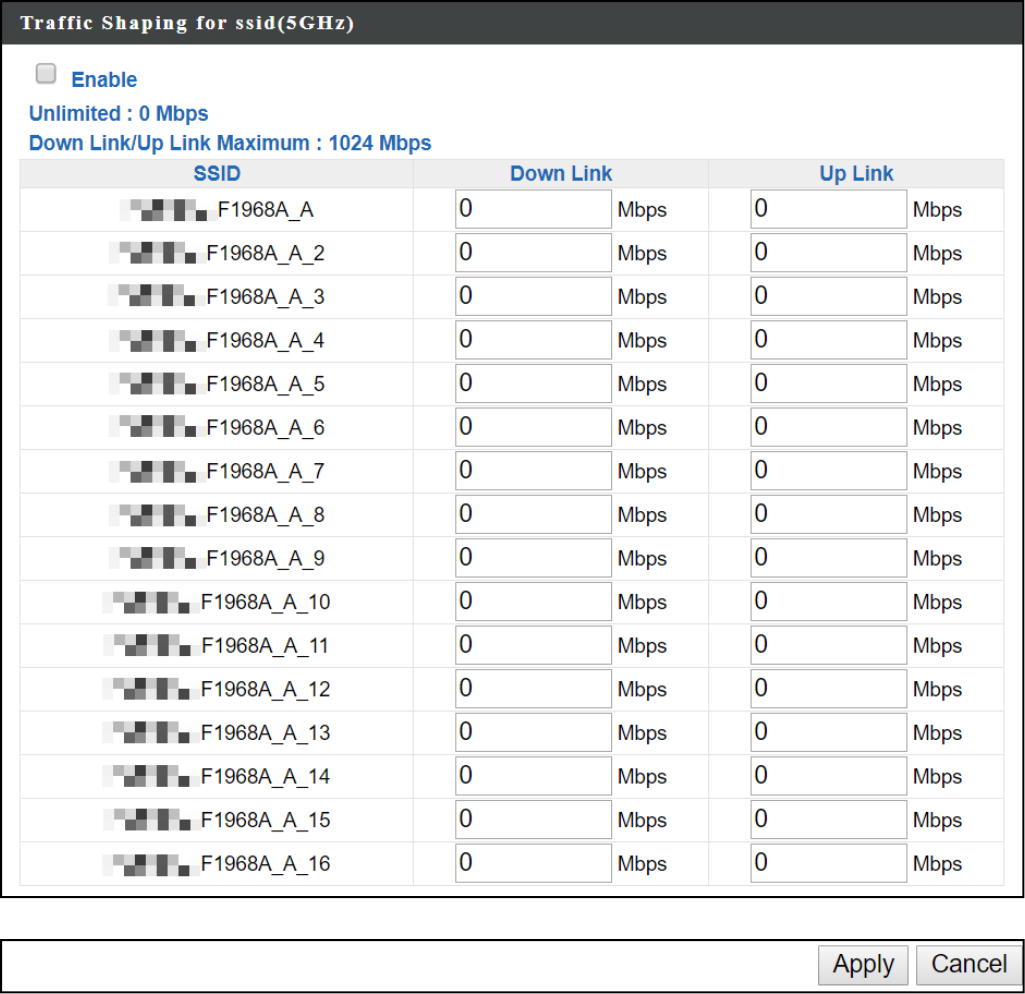Viewport: 1025px width, 994px height.
Task: Select Down Link field in F1968A_A_14 row
Action: pos(533,776)
